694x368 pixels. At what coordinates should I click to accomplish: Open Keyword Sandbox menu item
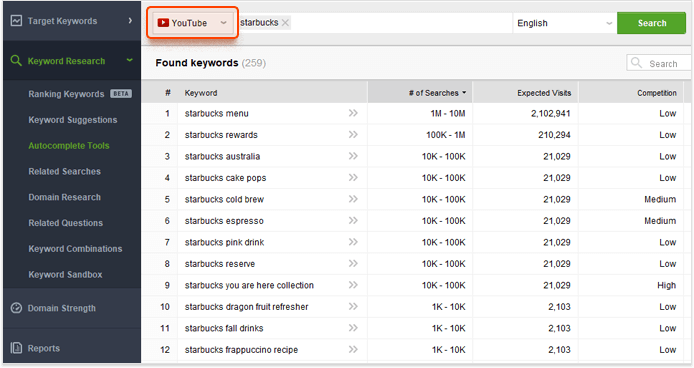coord(65,274)
